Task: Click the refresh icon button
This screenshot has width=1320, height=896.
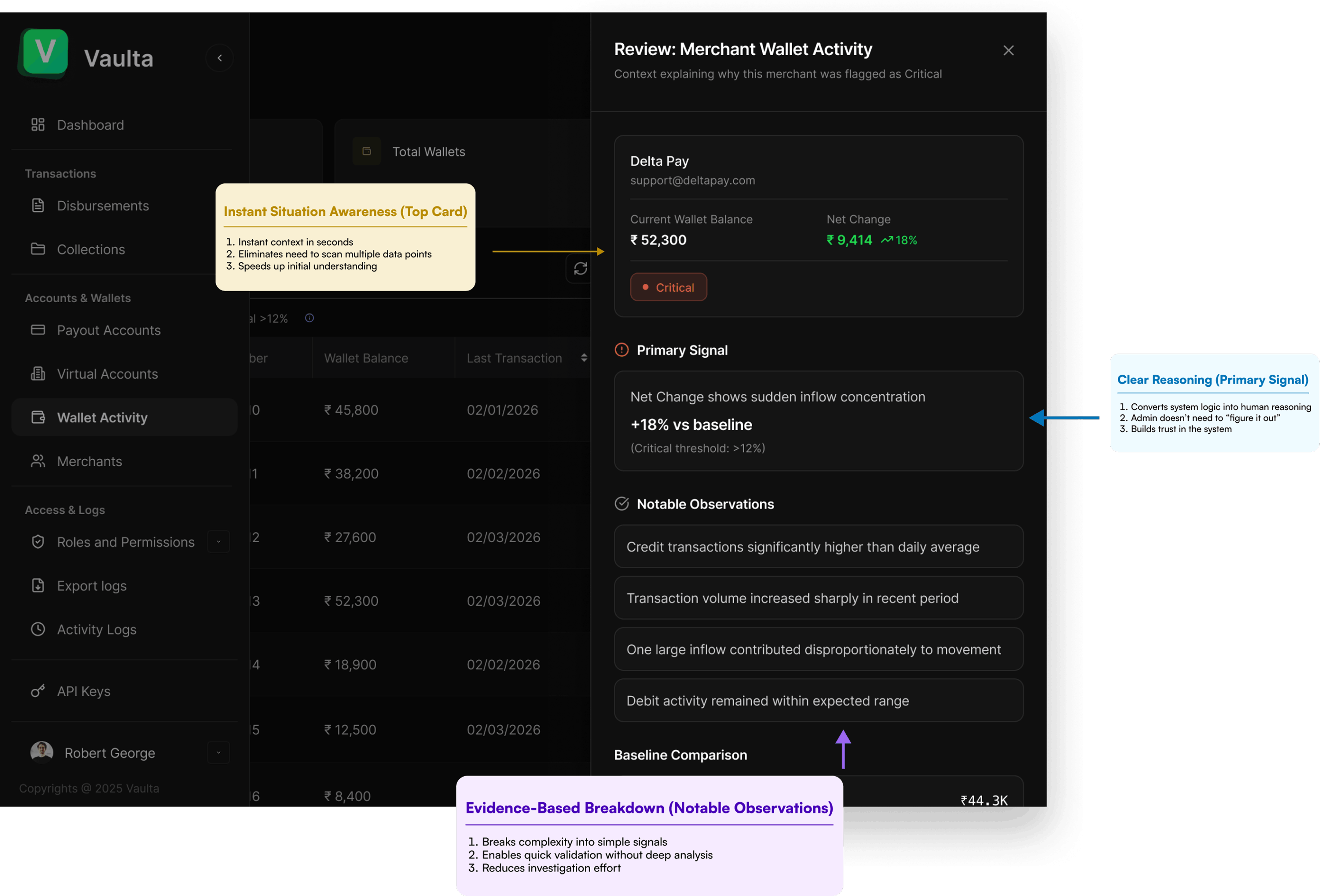Action: click(580, 268)
